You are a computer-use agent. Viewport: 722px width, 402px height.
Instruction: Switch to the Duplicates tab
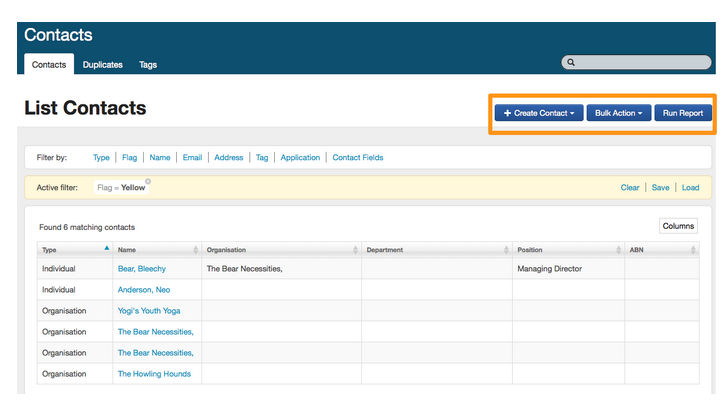click(x=102, y=65)
